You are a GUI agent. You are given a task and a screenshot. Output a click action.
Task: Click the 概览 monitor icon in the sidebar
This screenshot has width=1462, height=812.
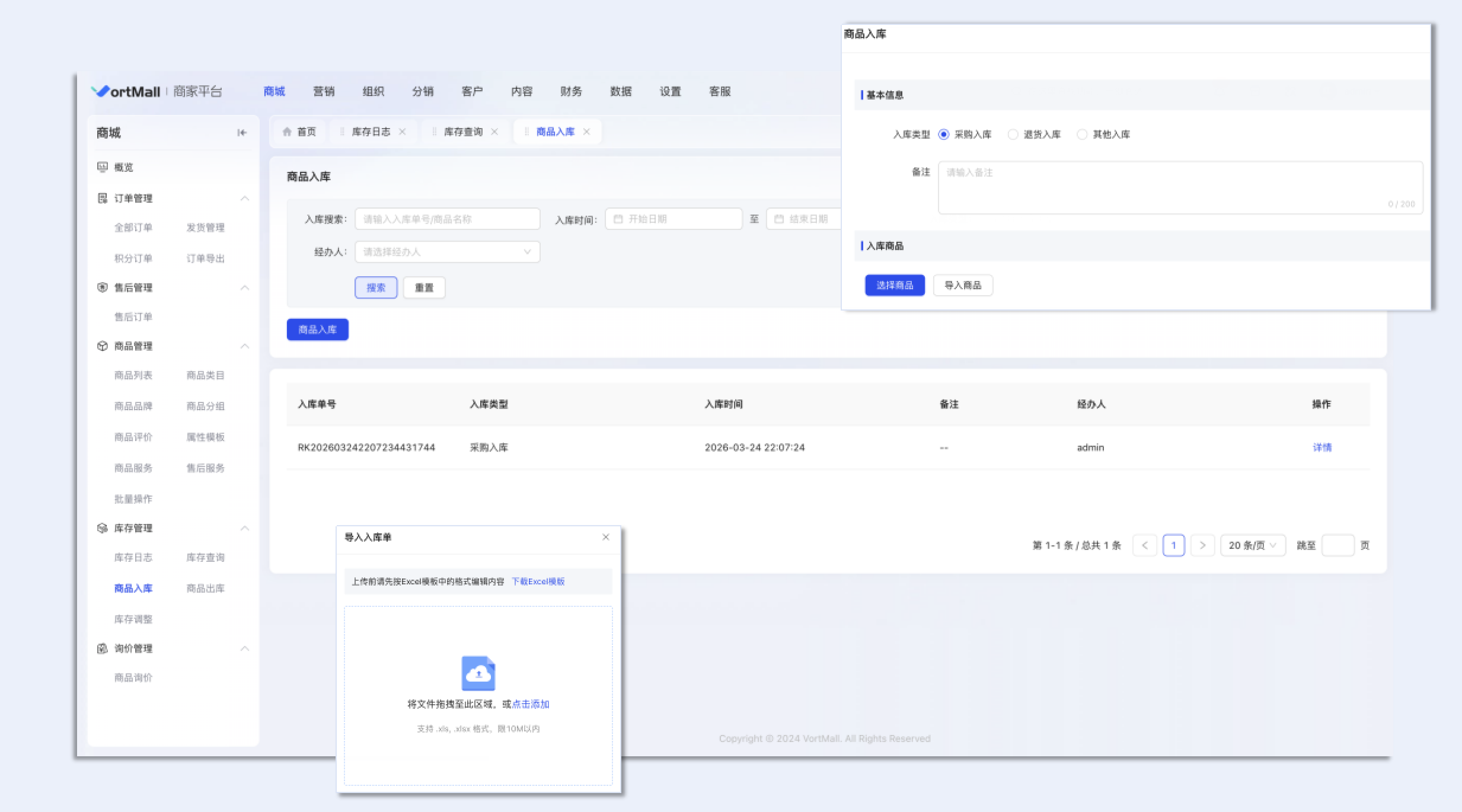103,167
